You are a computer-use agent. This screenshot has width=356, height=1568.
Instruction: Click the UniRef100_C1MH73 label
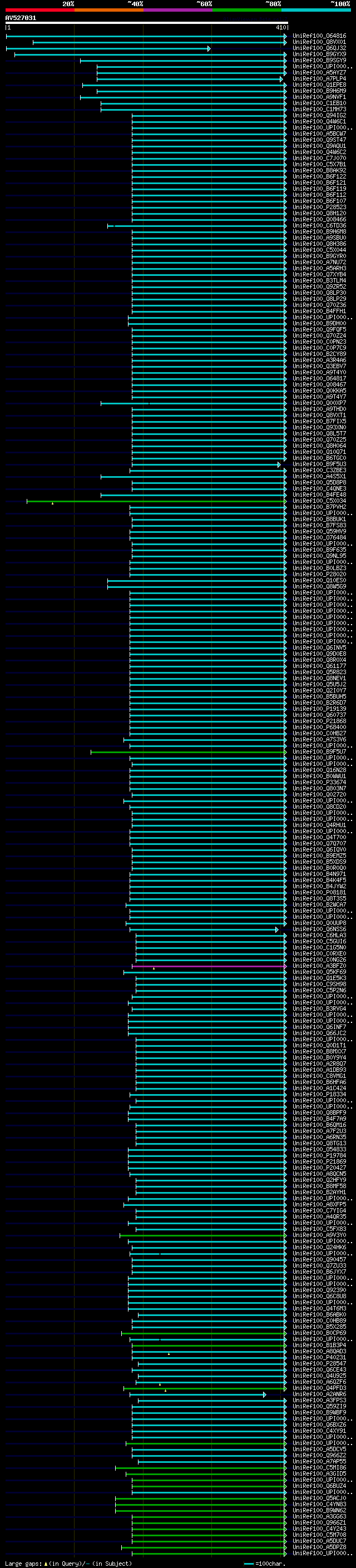pos(319,110)
